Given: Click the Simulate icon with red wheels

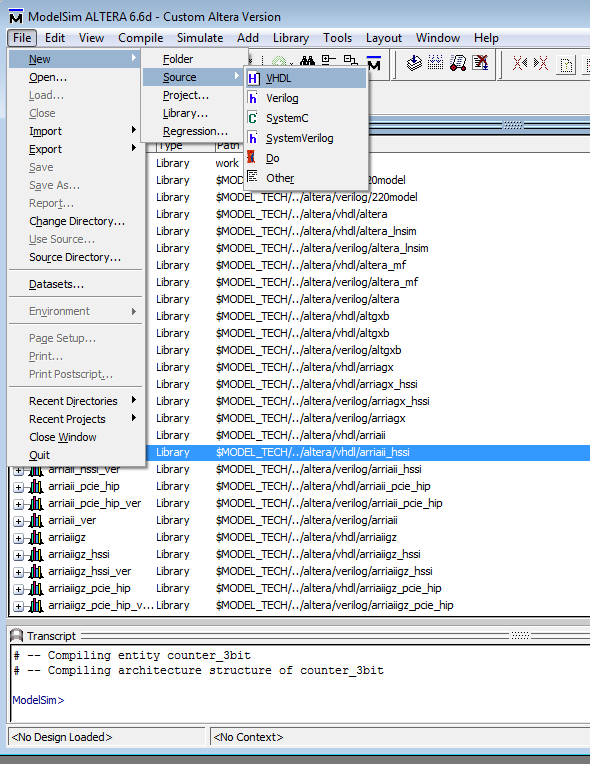Looking at the screenshot, I should pyautogui.click(x=458, y=63).
